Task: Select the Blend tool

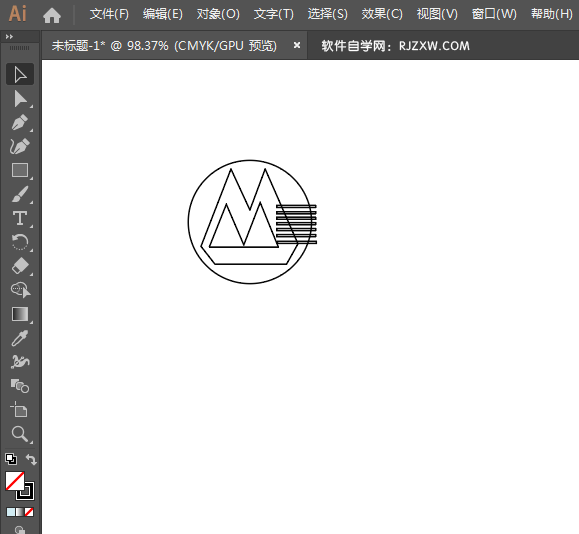Action: click(20, 386)
